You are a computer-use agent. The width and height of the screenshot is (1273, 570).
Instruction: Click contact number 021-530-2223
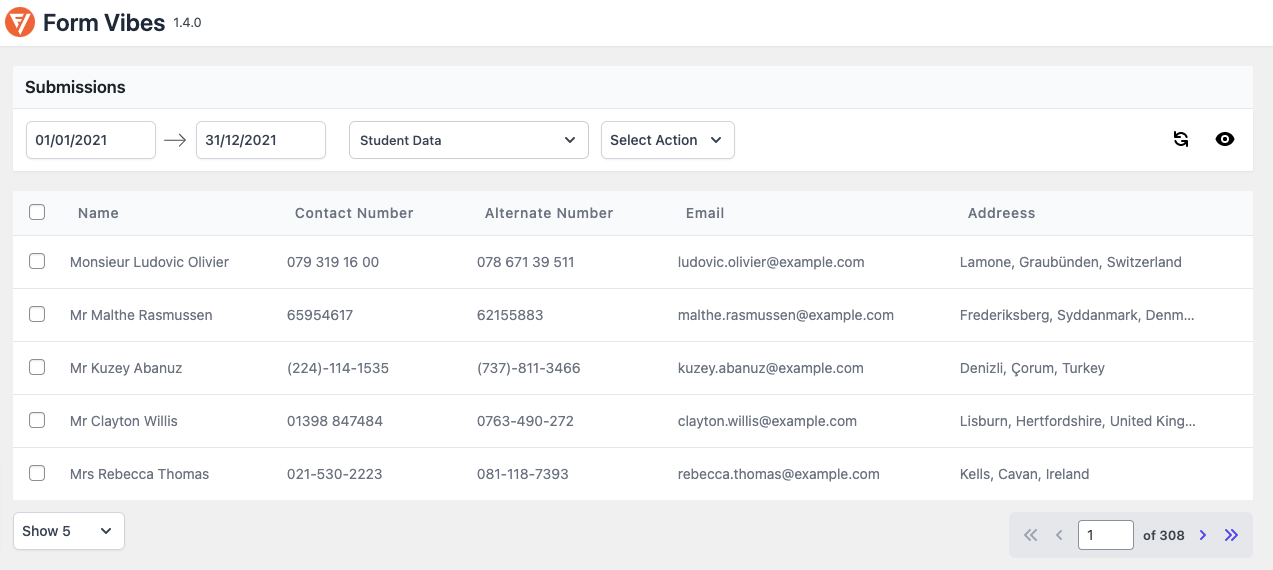tap(335, 474)
